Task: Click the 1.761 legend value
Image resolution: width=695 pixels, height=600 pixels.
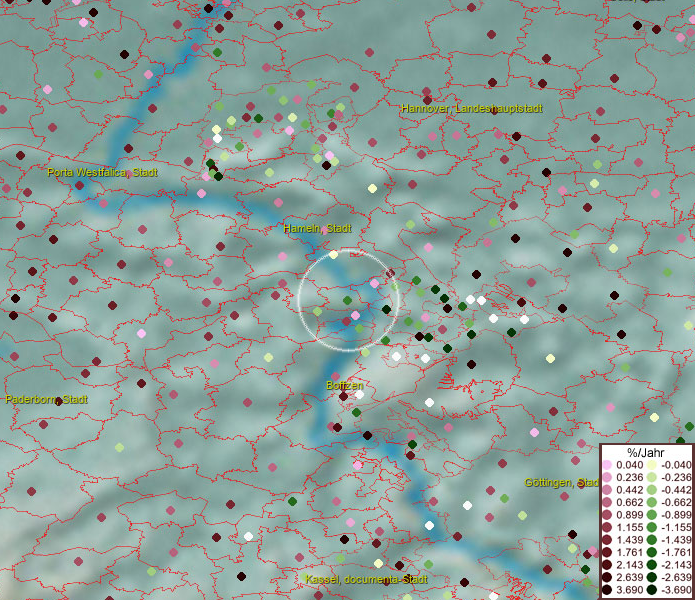Action: point(629,553)
